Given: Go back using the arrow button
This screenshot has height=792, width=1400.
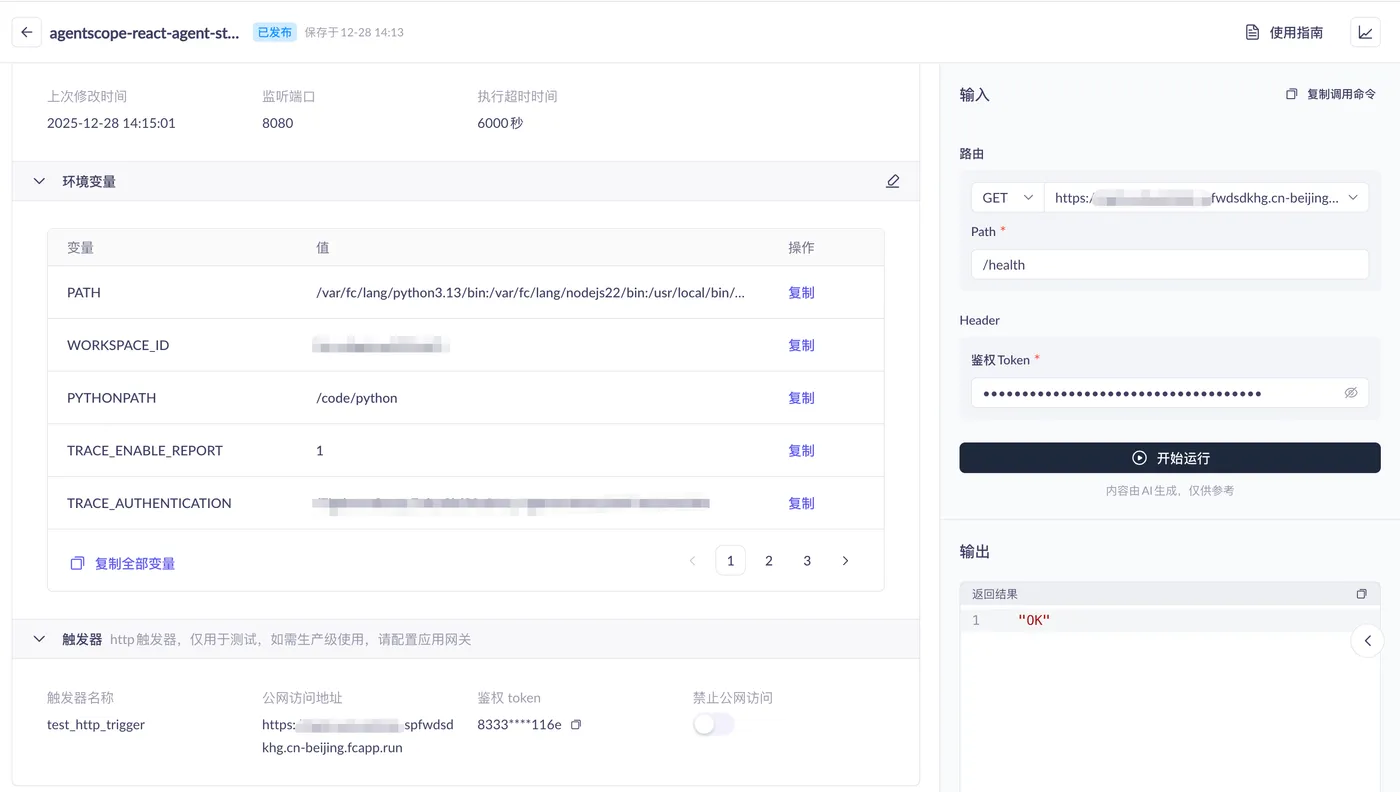Looking at the screenshot, I should pyautogui.click(x=27, y=32).
